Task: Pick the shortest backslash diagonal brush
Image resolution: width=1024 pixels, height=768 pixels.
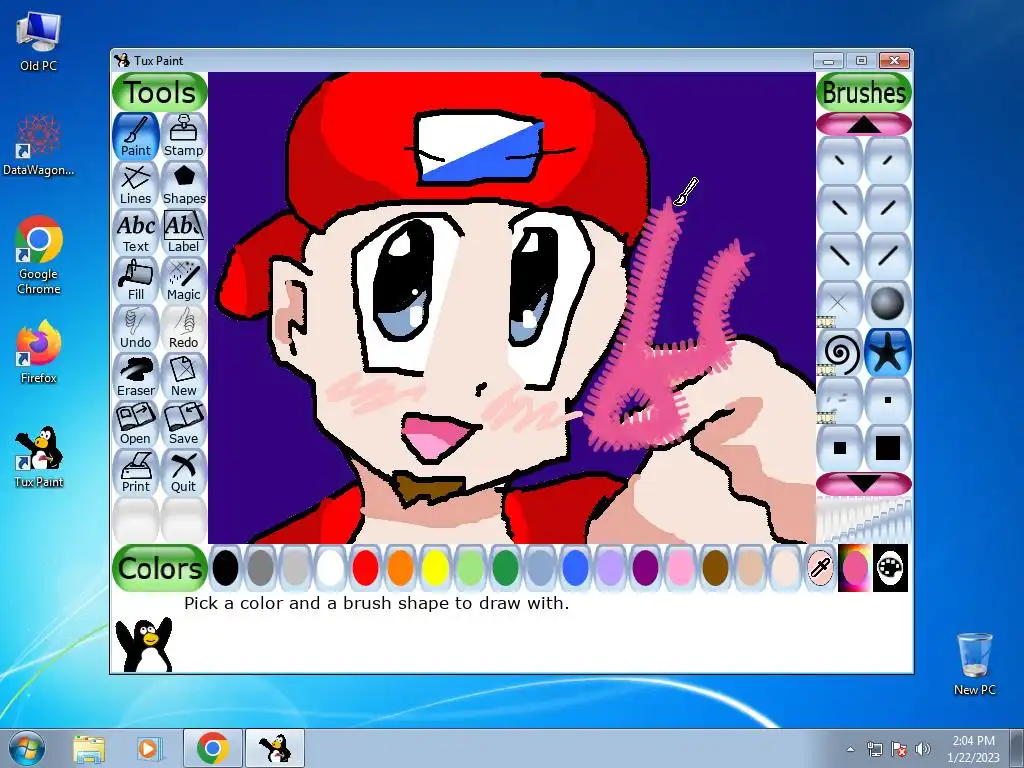Action: 840,160
